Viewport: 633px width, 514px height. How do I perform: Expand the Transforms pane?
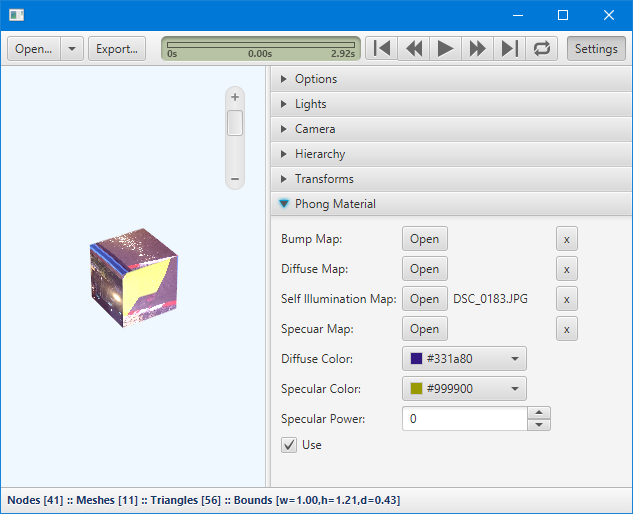point(451,179)
